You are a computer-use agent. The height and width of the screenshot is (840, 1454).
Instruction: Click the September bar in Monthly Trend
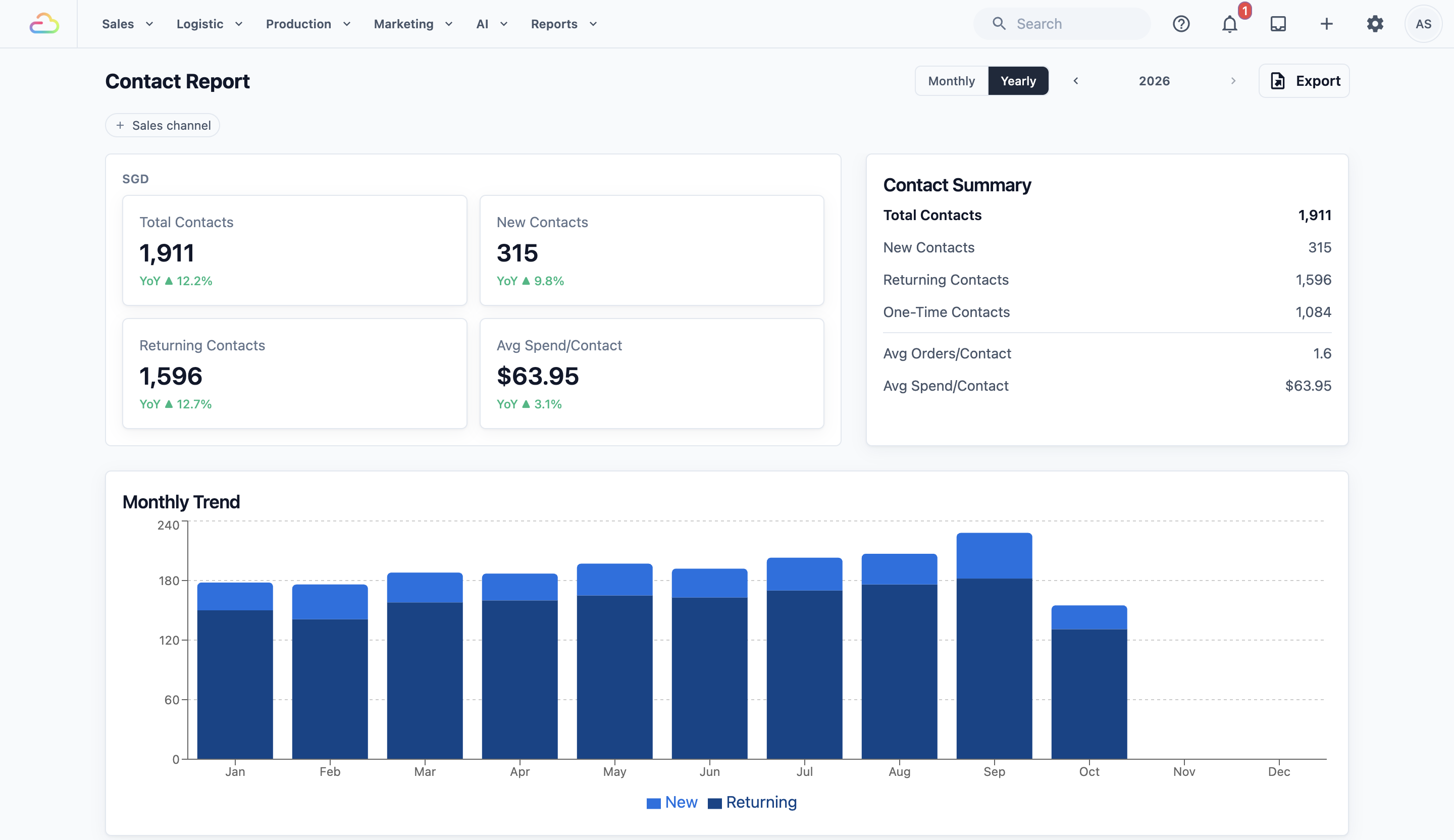[x=994, y=646]
